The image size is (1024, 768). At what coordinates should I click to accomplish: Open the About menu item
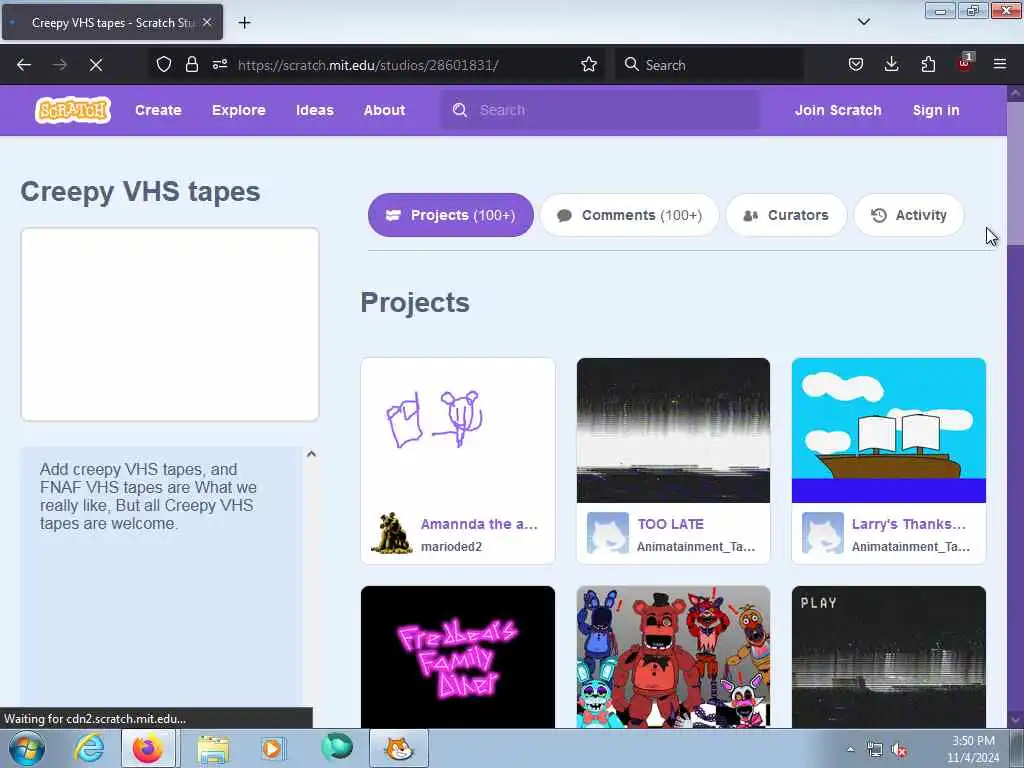tap(385, 110)
